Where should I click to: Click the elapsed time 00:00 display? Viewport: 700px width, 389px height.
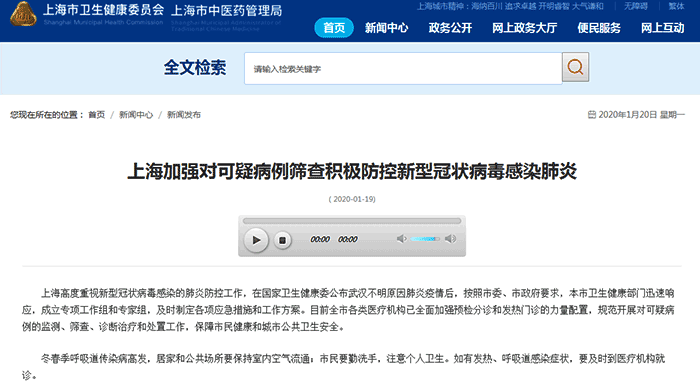click(320, 239)
